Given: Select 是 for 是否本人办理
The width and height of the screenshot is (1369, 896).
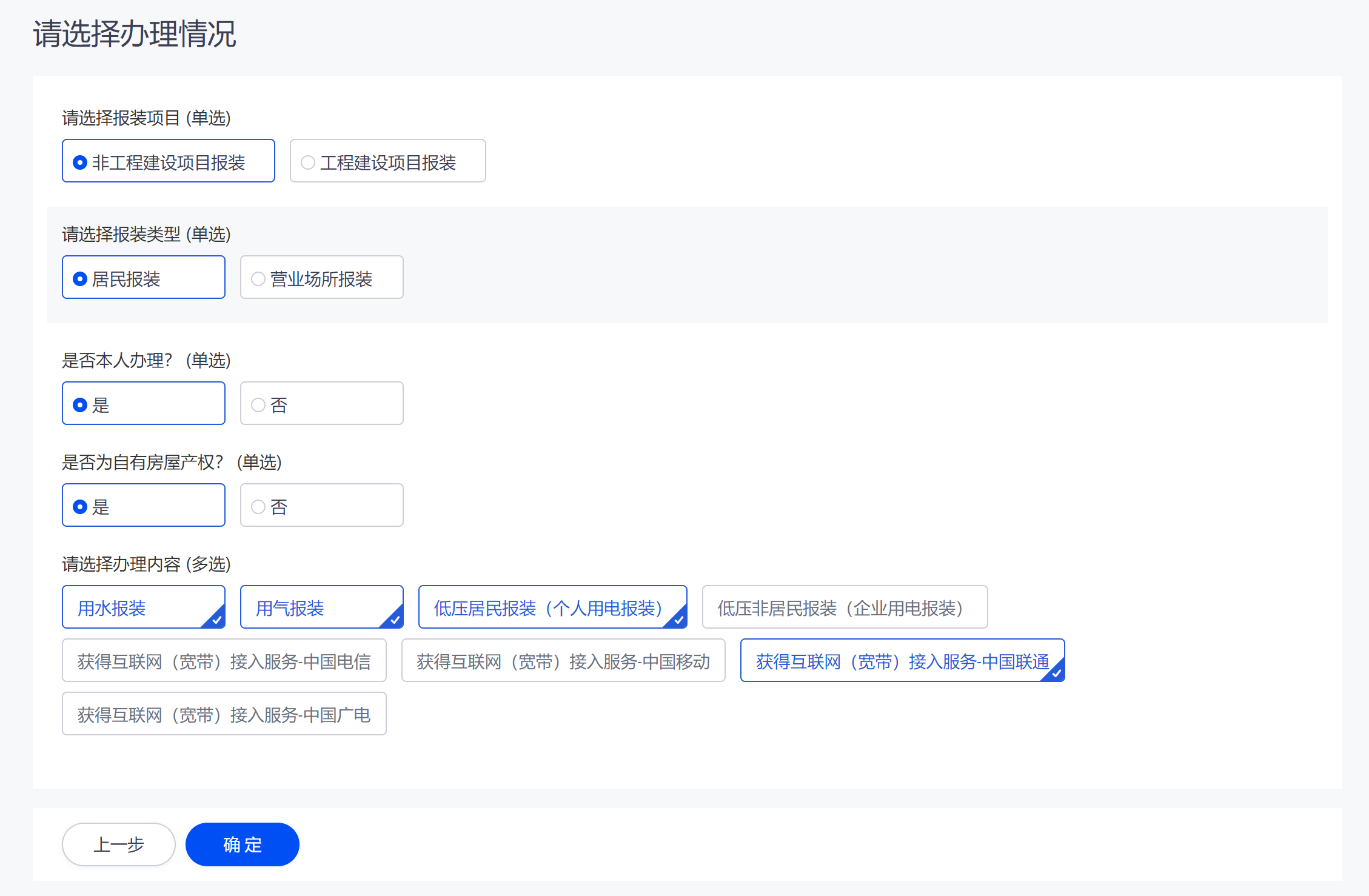Looking at the screenshot, I should click(144, 404).
